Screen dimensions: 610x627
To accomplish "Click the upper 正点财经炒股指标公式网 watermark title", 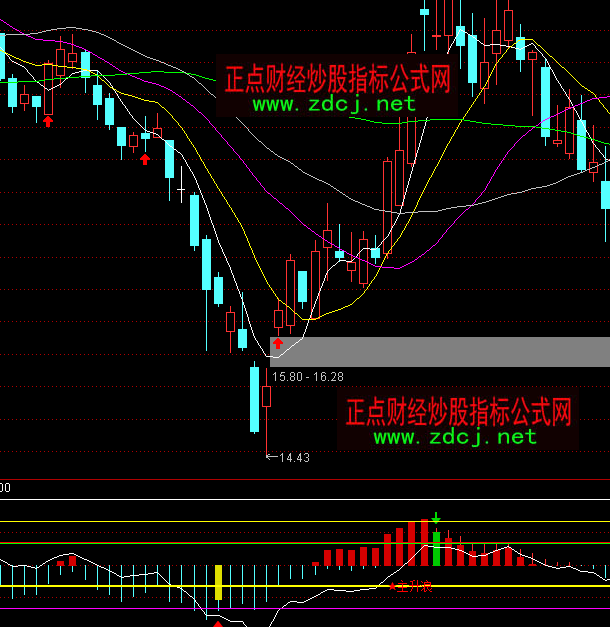I will point(335,79).
